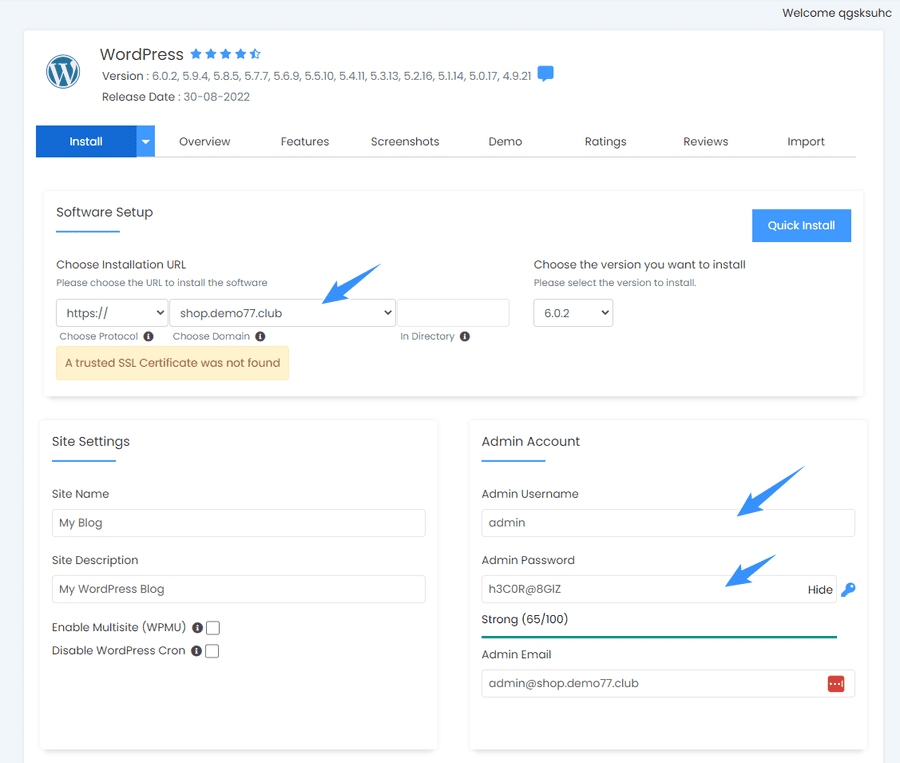Image resolution: width=900 pixels, height=763 pixels.
Task: Click the Admin Username field
Action: pyautogui.click(x=668, y=523)
